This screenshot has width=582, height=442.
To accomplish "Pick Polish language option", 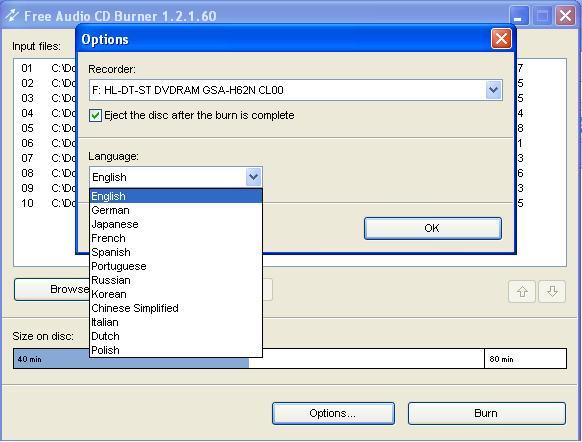I will tap(176, 350).
